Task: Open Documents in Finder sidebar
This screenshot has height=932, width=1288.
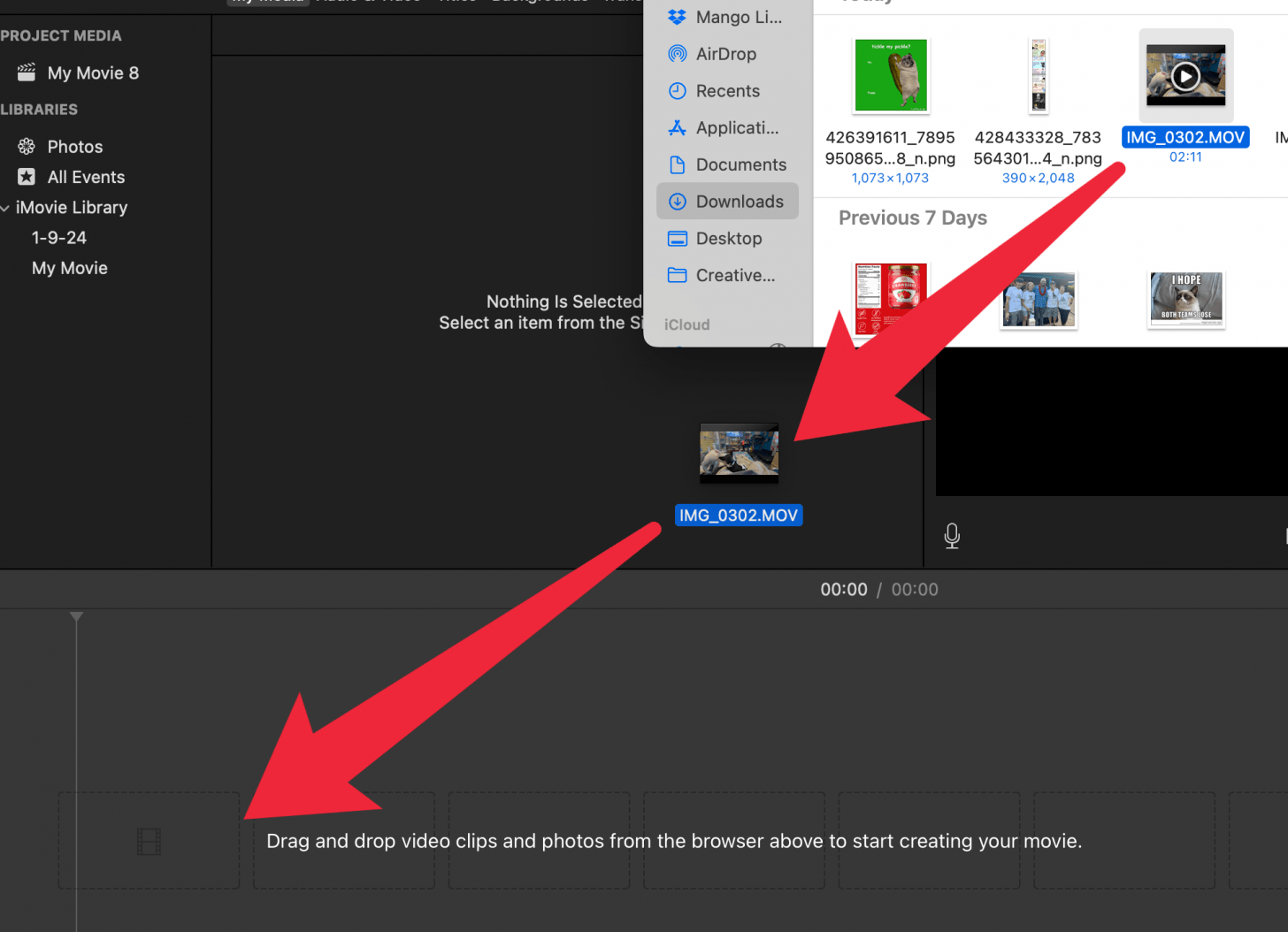Action: coord(741,165)
